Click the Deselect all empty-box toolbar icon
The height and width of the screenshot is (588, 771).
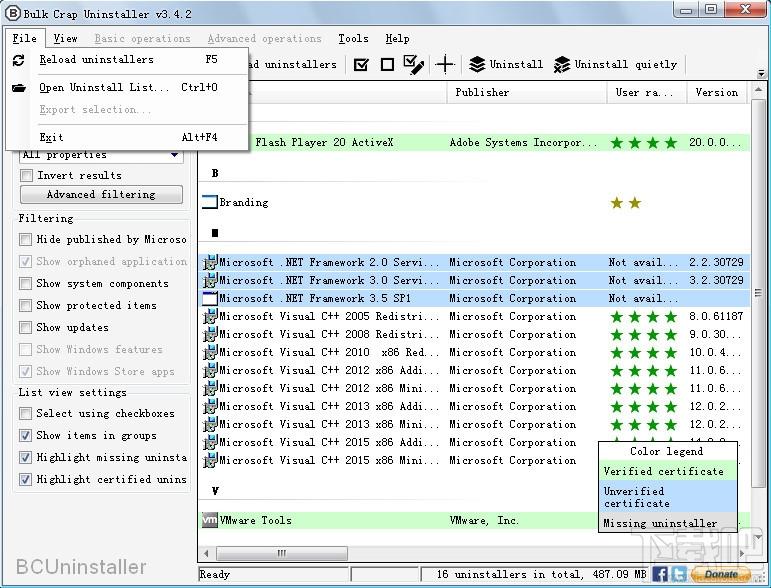coord(387,64)
